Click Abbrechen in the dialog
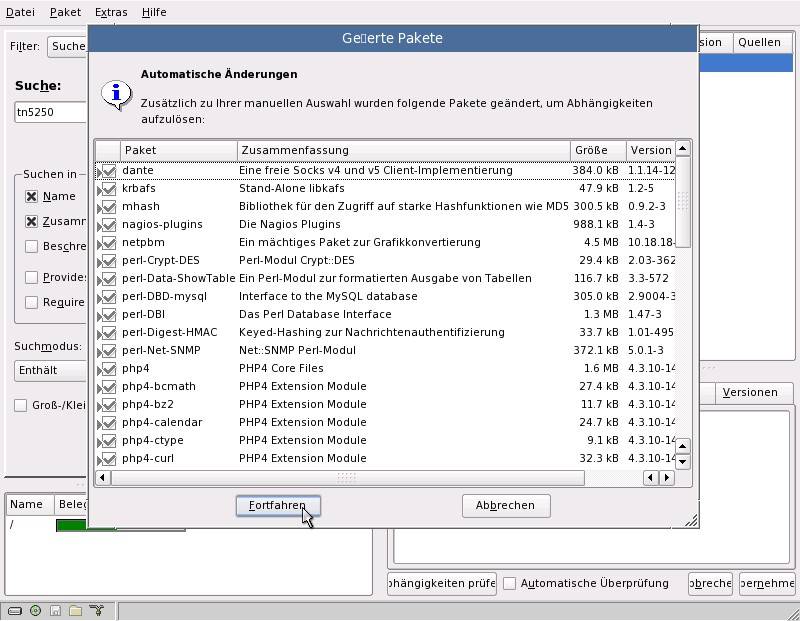 click(x=506, y=506)
